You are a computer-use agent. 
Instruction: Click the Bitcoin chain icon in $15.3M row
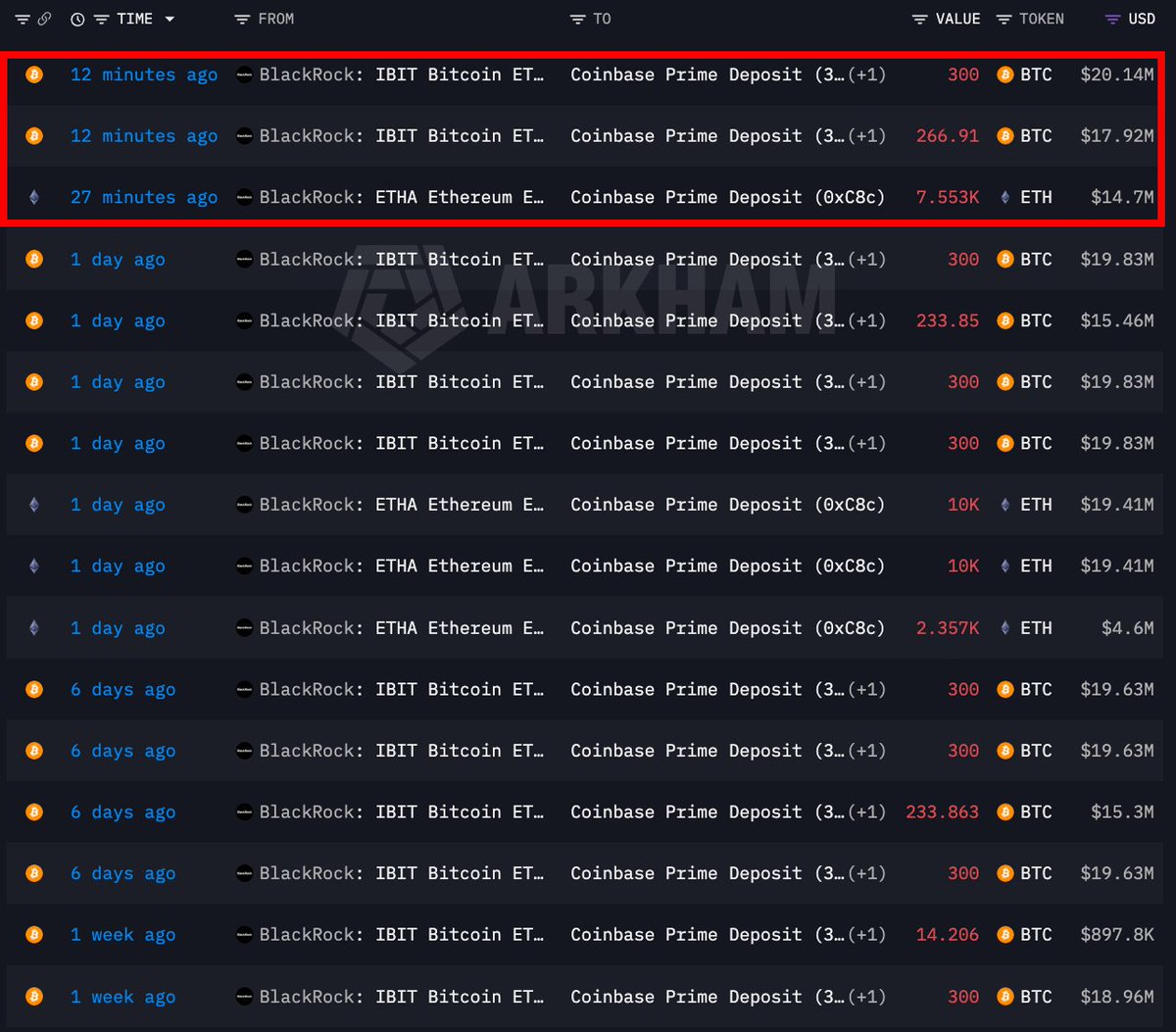pyautogui.click(x=34, y=812)
